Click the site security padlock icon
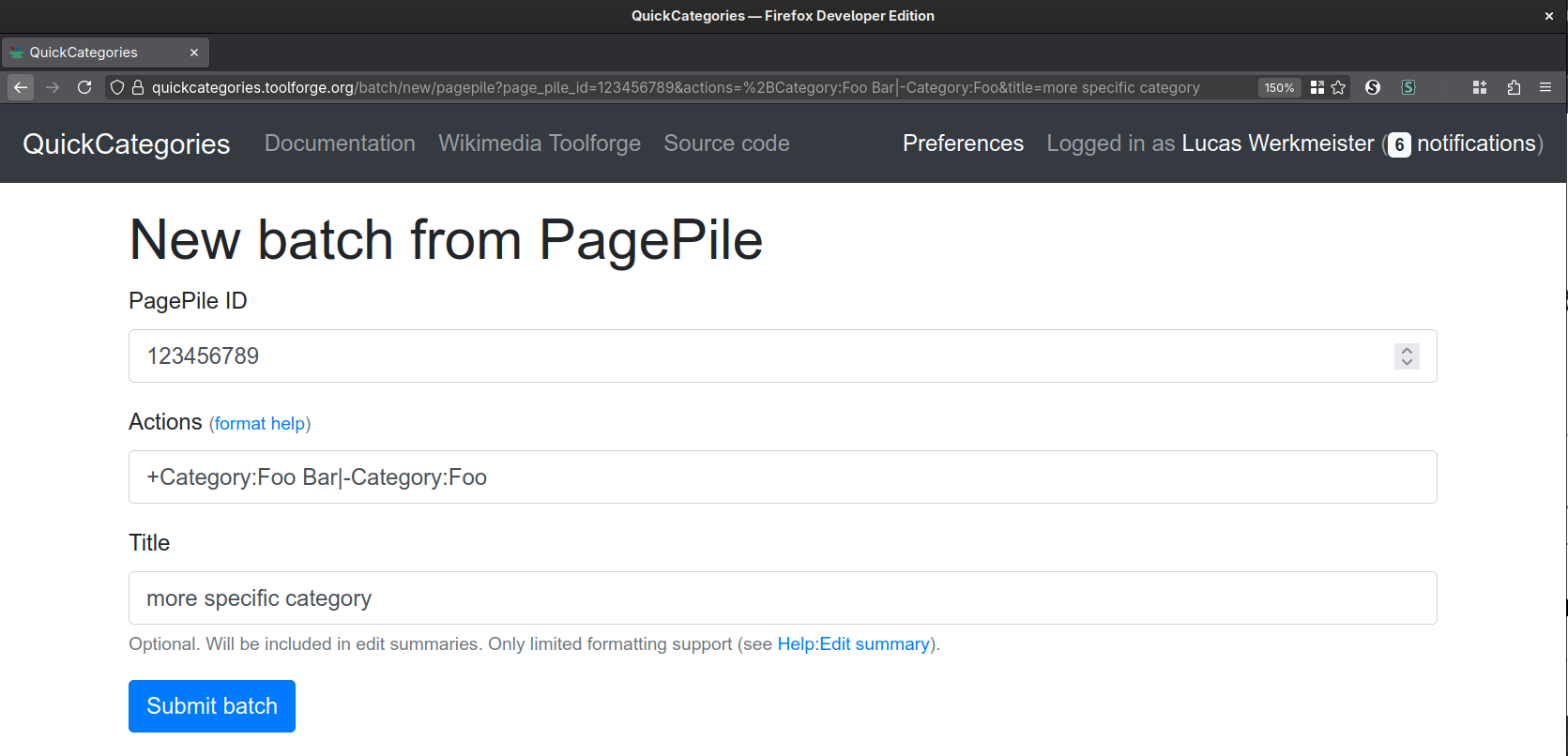 click(138, 87)
